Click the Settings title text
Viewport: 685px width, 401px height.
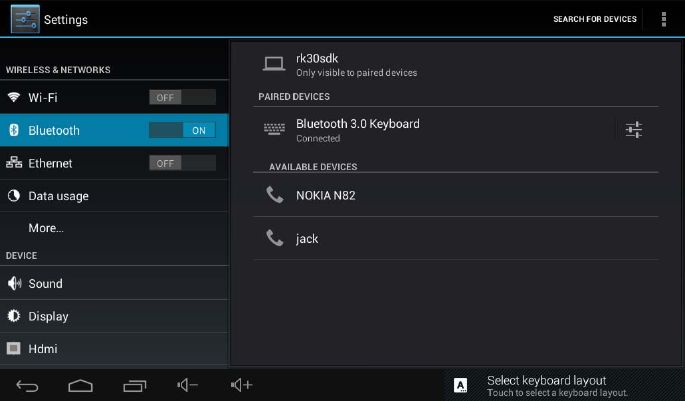click(x=66, y=20)
